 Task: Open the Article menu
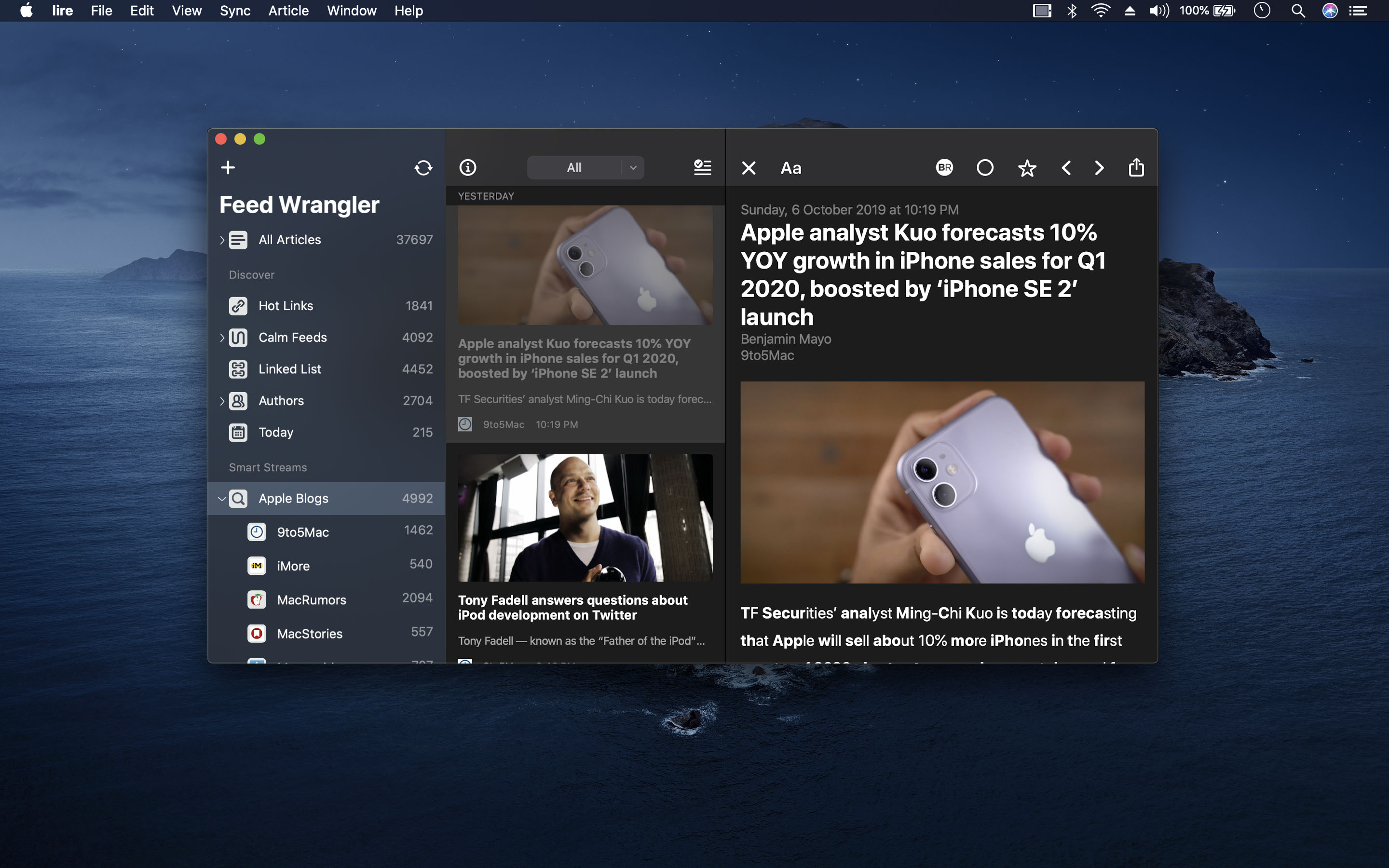(x=289, y=11)
